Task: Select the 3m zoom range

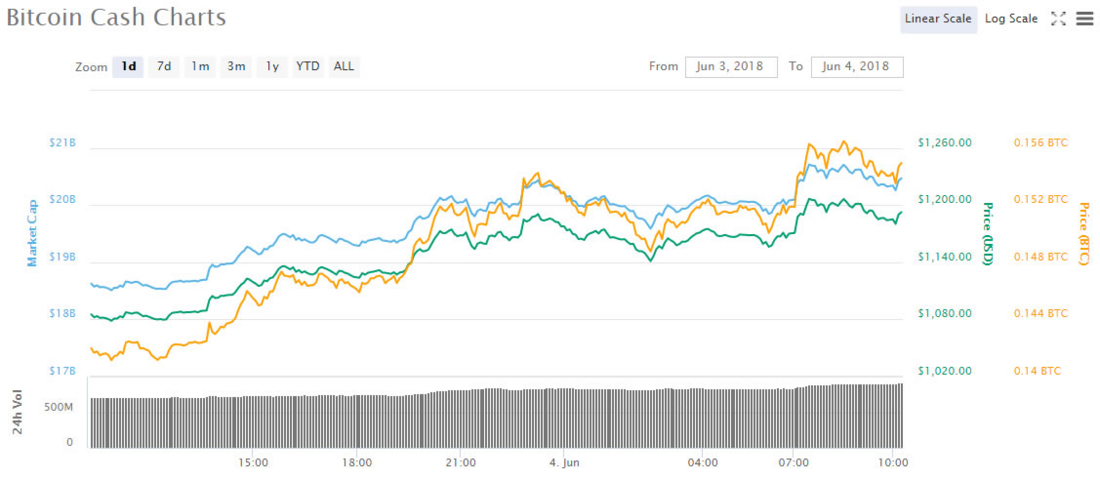Action: (236, 67)
